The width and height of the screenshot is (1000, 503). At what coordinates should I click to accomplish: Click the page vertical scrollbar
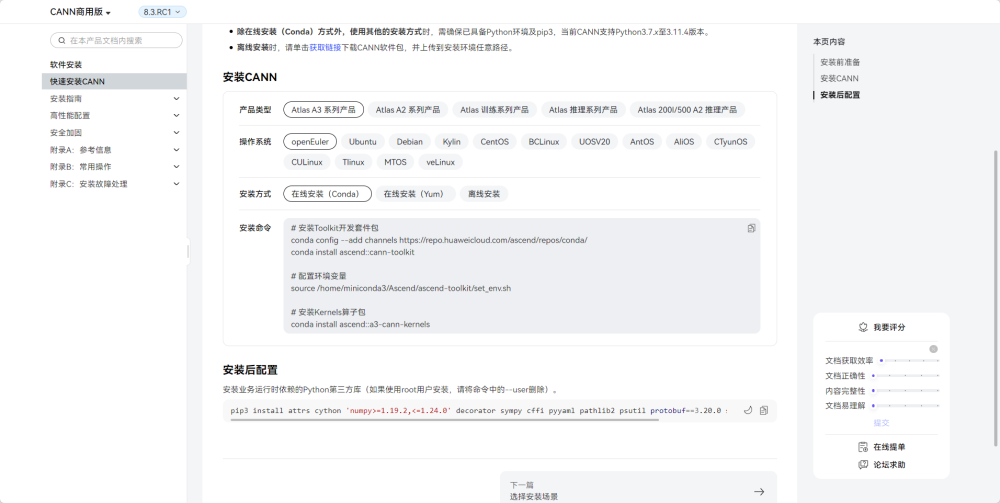(996, 298)
